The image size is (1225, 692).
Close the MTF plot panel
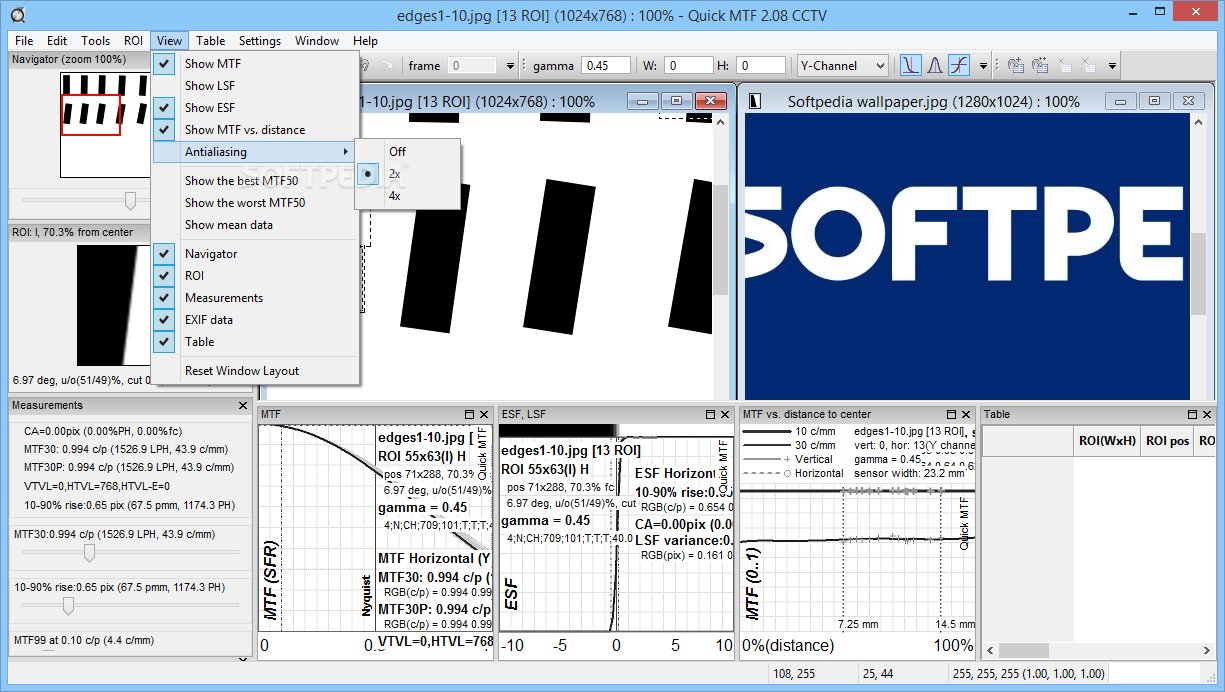tap(485, 414)
